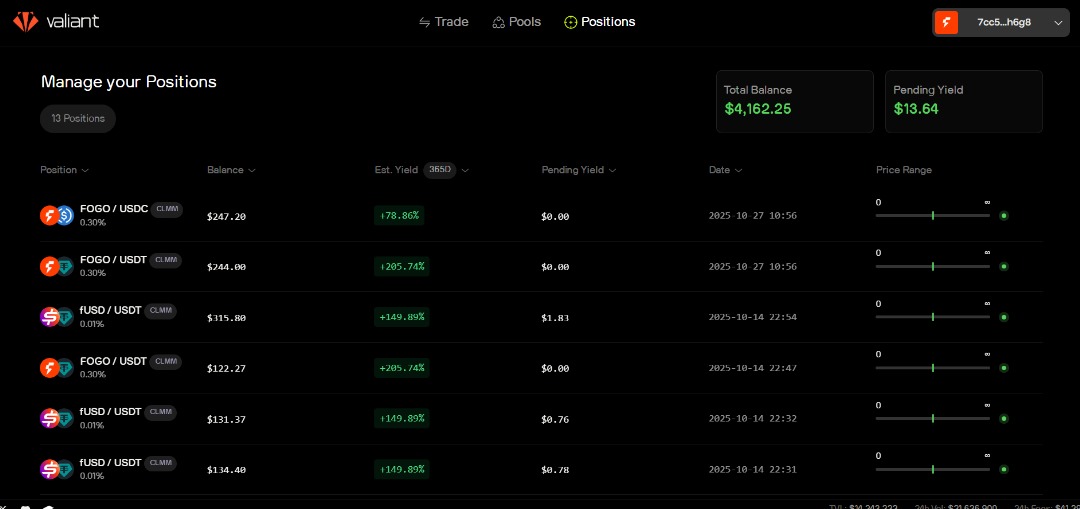The height and width of the screenshot is (509, 1080).
Task: Open the Trade tab
Action: [x=444, y=22]
